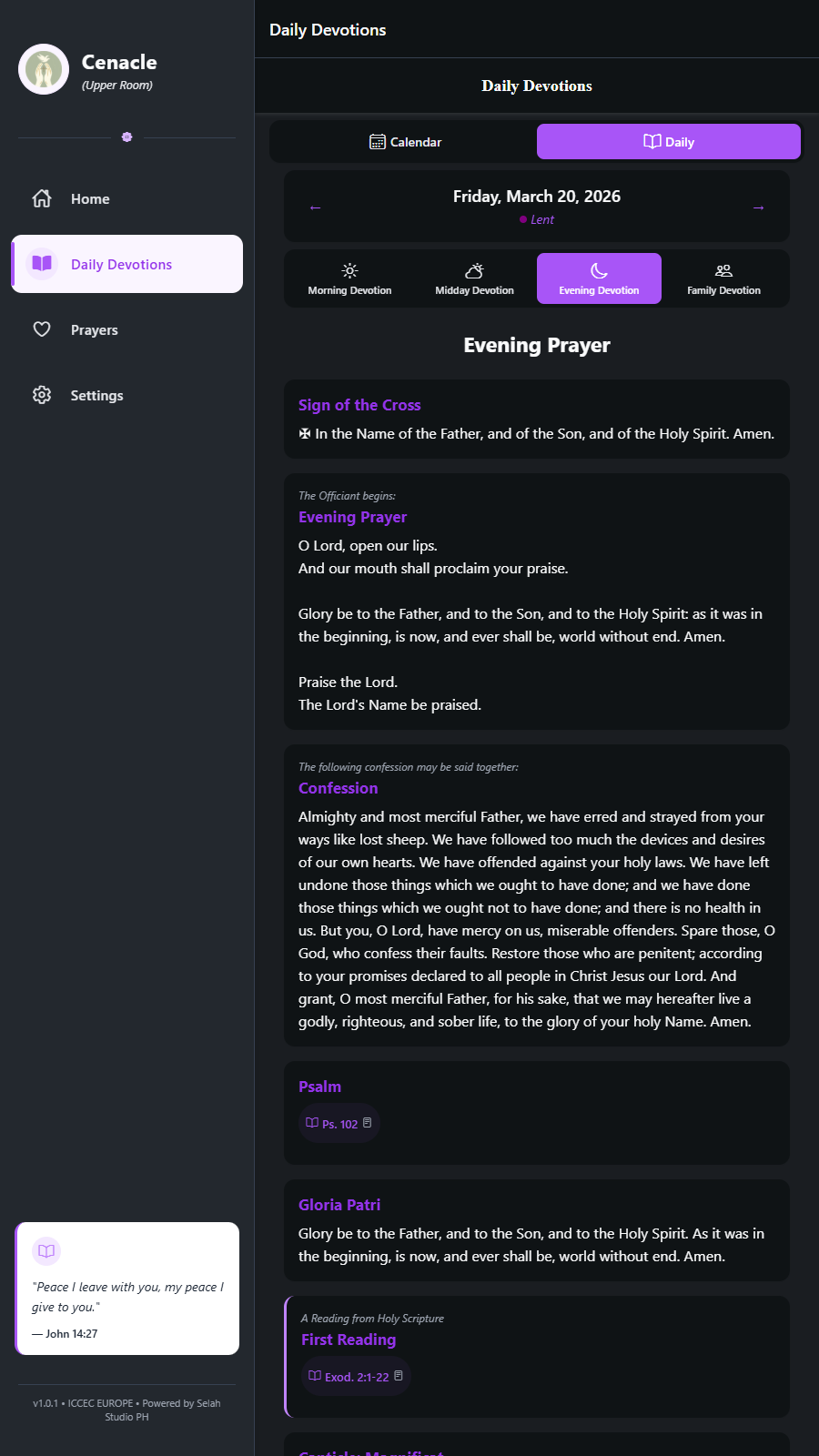The image size is (819, 1456).
Task: Go to Prayers in the sidebar
Action: 95,329
